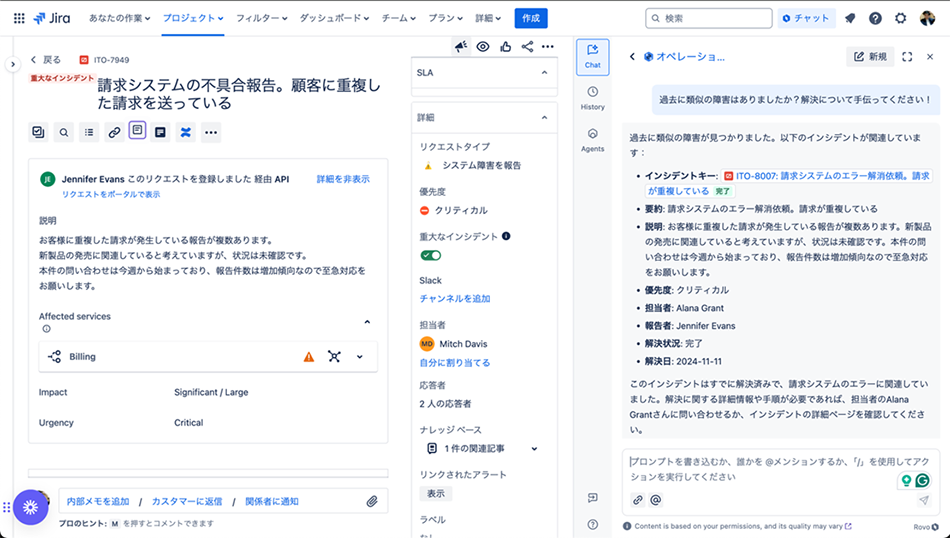Click the mention @ icon in the chat input
The image size is (950, 538).
tap(656, 500)
